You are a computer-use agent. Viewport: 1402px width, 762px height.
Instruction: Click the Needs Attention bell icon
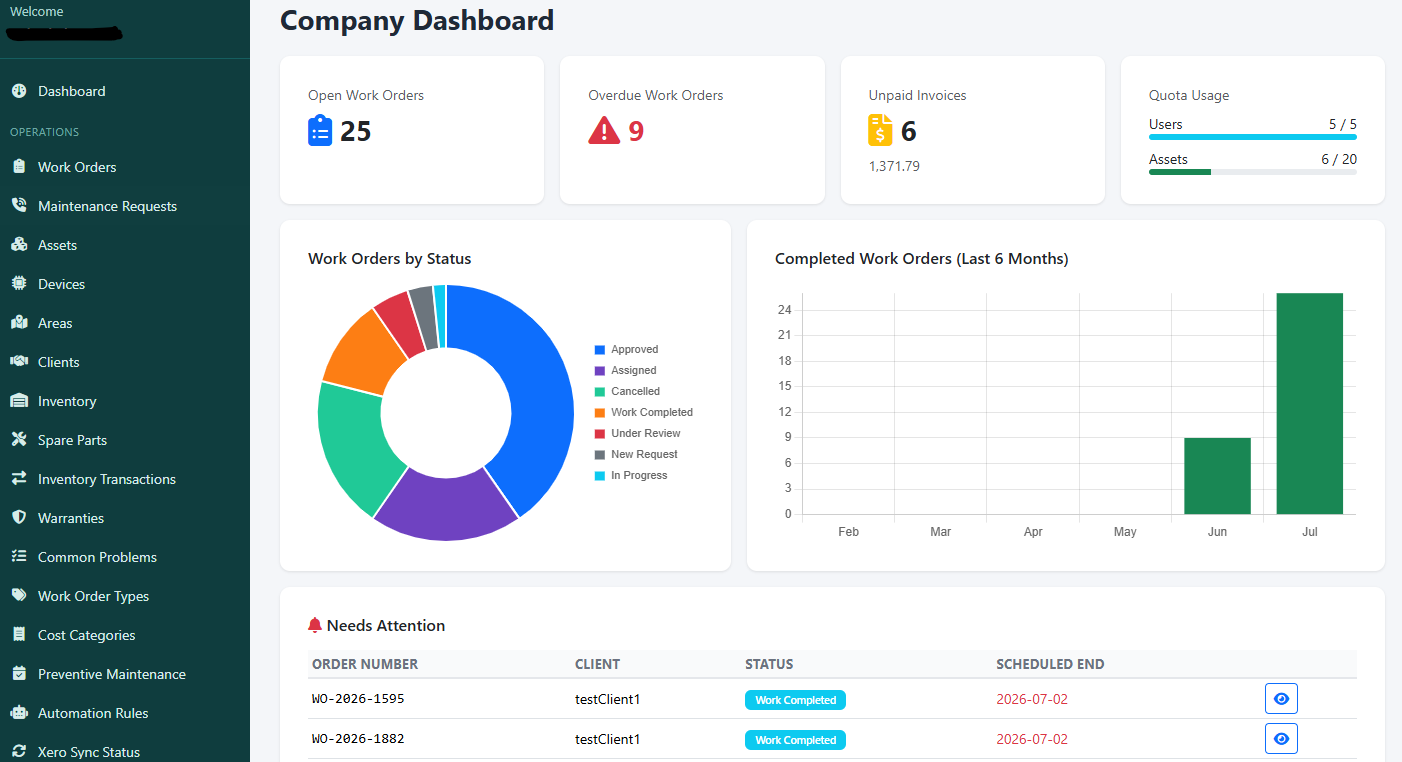click(315, 625)
